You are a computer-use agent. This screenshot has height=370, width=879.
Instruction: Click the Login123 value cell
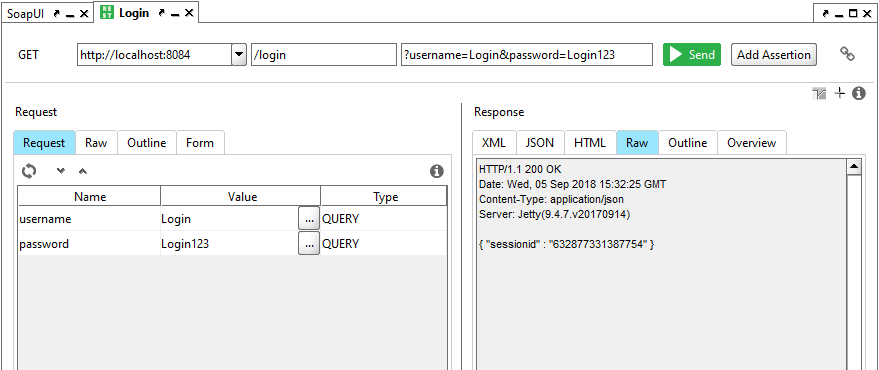click(229, 244)
